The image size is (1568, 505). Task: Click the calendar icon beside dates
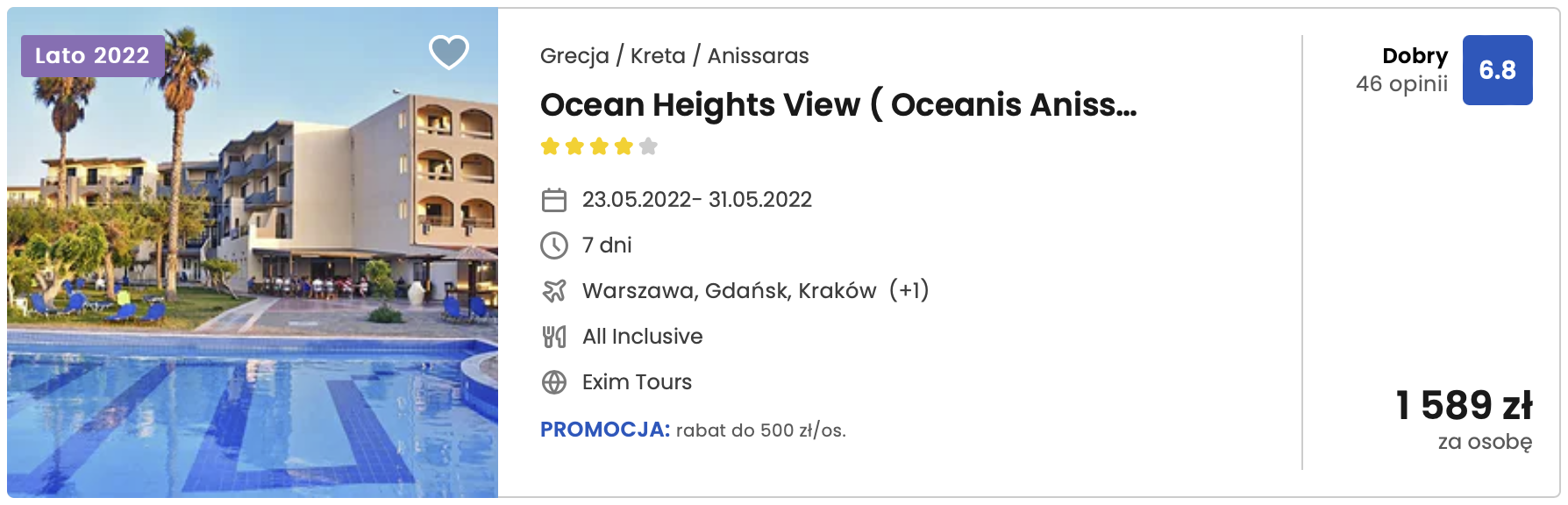[554, 200]
